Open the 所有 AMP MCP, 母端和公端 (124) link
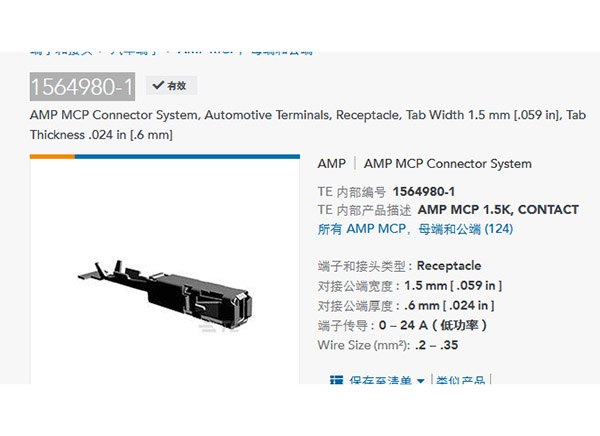The width and height of the screenshot is (600, 436). [x=415, y=229]
